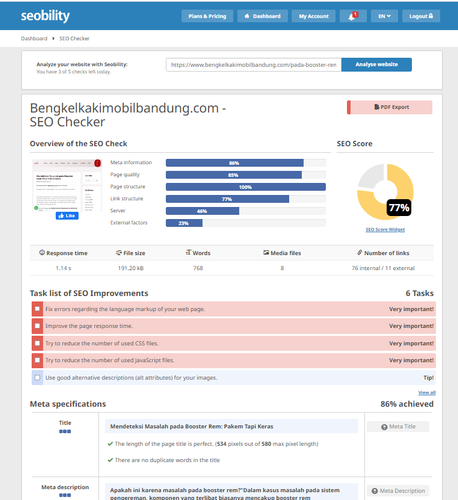Viewport: 458px width, 500px height.
Task: Click the title importance dots indicator
Action: (65, 431)
